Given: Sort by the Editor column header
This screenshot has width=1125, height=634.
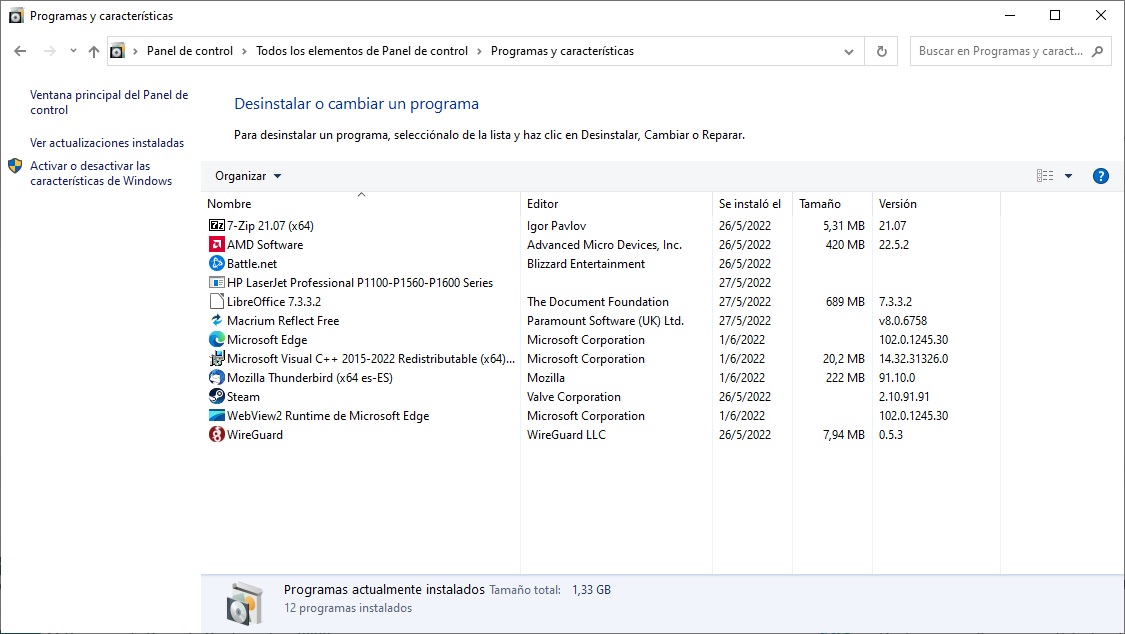Looking at the screenshot, I should [x=616, y=204].
